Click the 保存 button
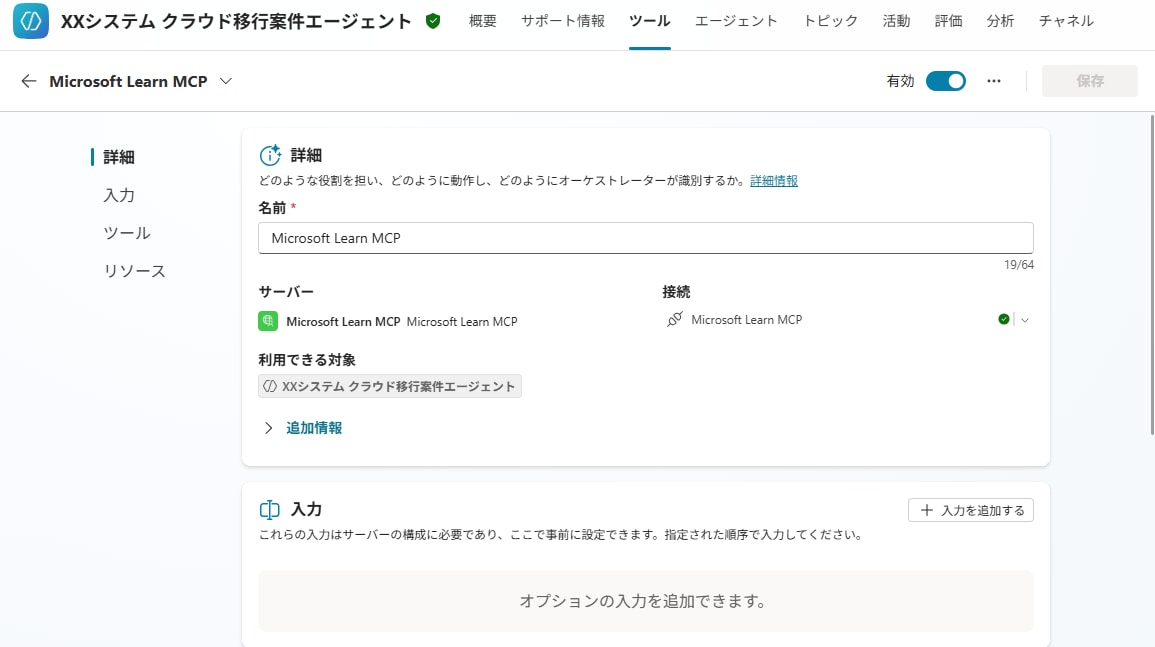 tap(1089, 81)
